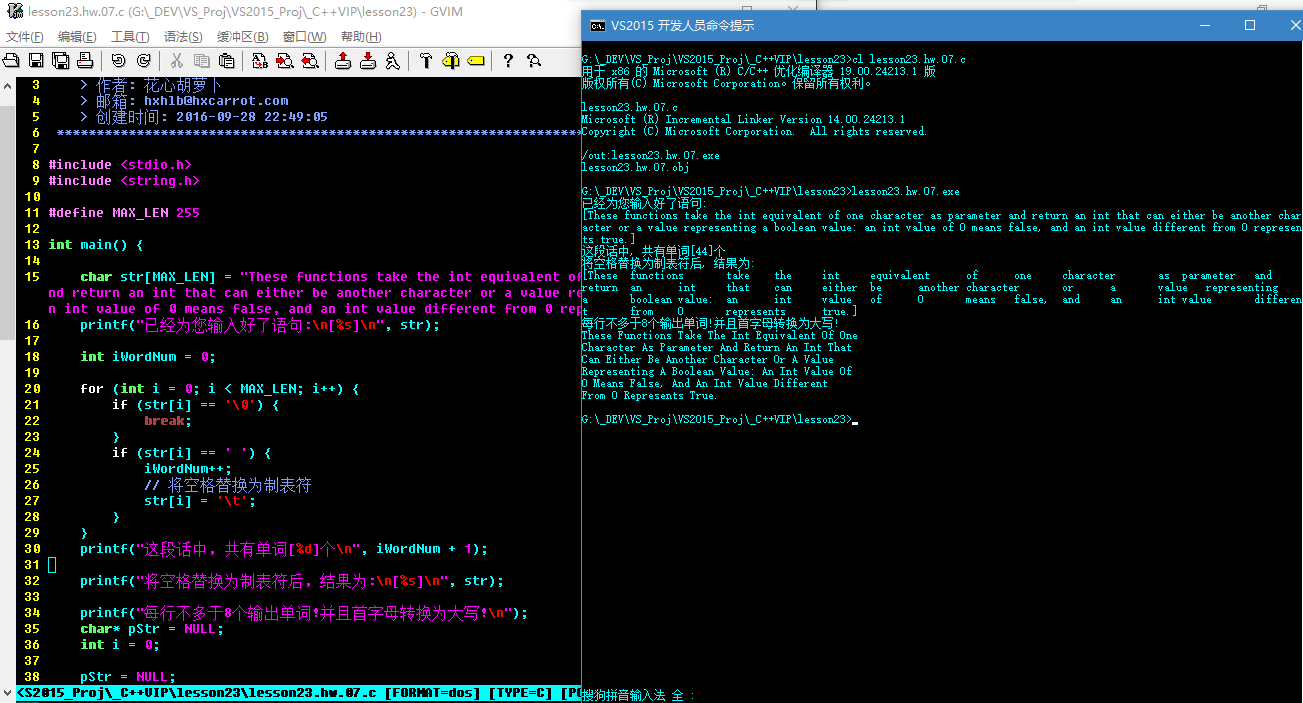Click Load Session toolbar icon

(x=343, y=61)
